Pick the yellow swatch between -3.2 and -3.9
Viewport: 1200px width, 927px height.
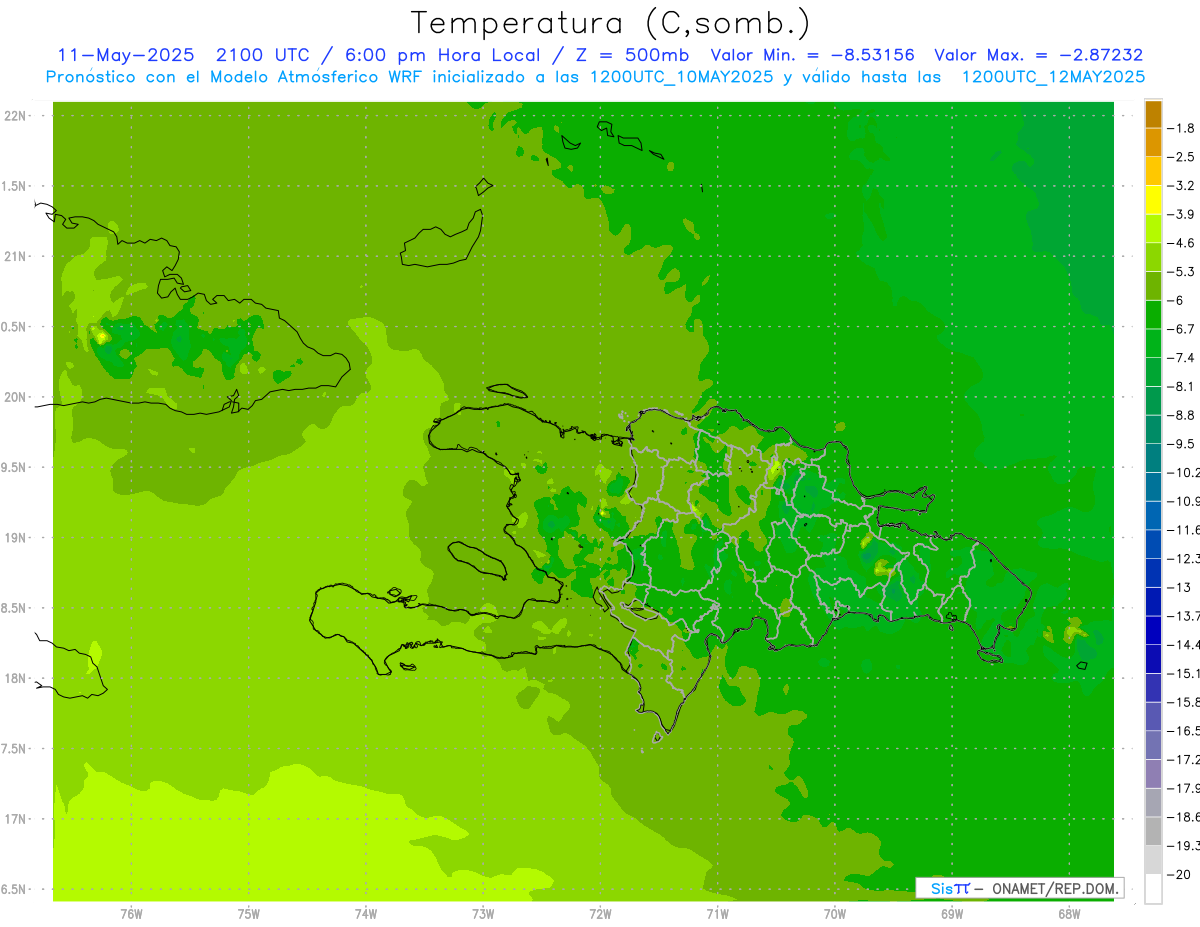[1153, 200]
